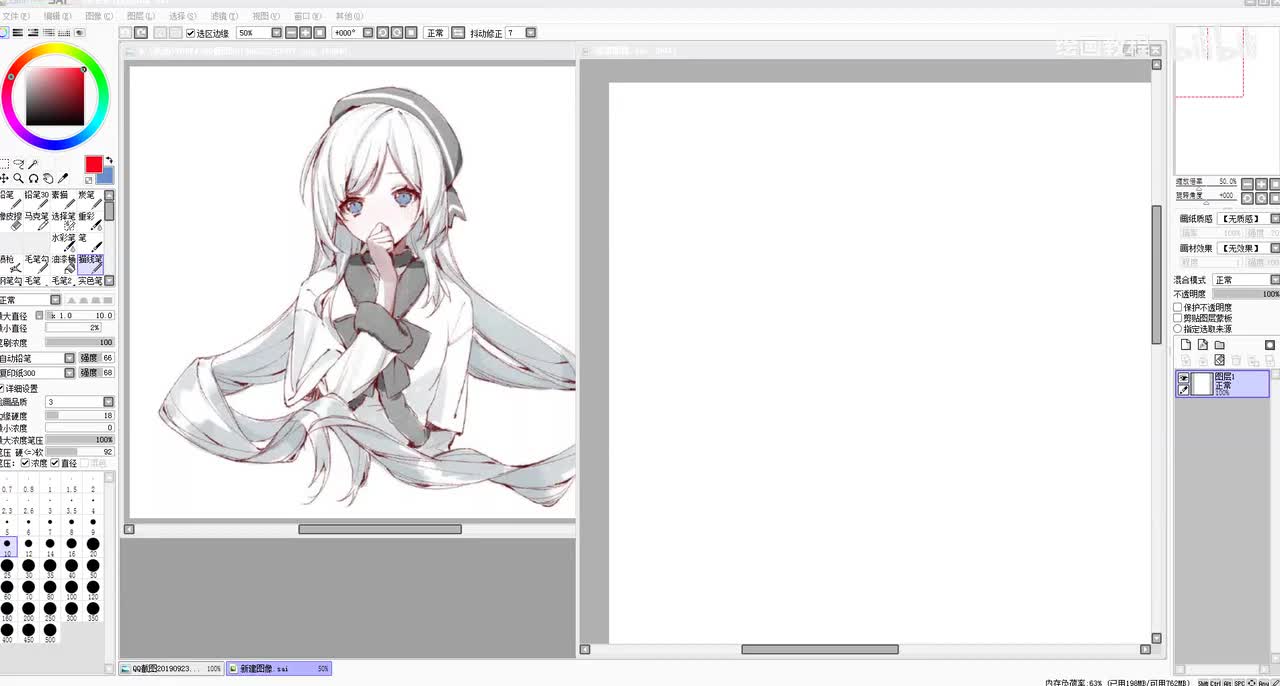This screenshot has width=1280, height=686.
Task: Adjust the layer 不透明度 opacity slider
Action: coord(1246,294)
